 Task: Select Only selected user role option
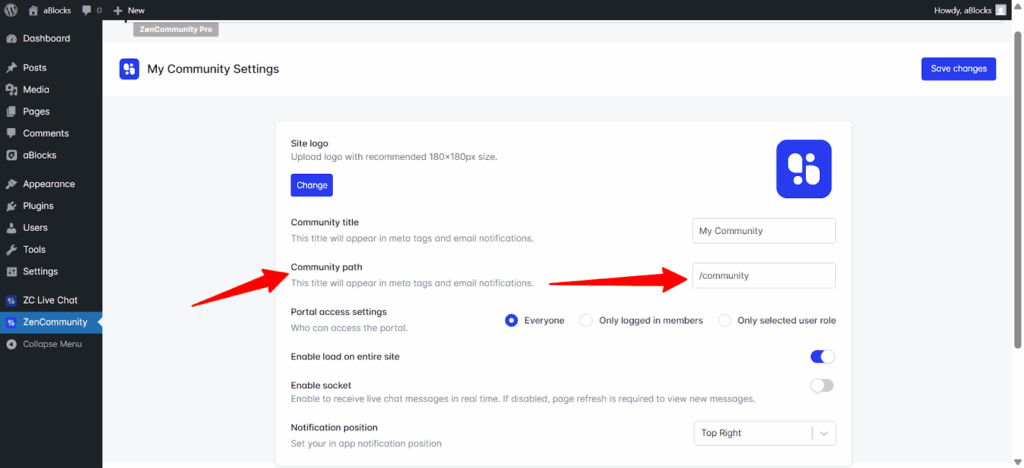pyautogui.click(x=725, y=320)
